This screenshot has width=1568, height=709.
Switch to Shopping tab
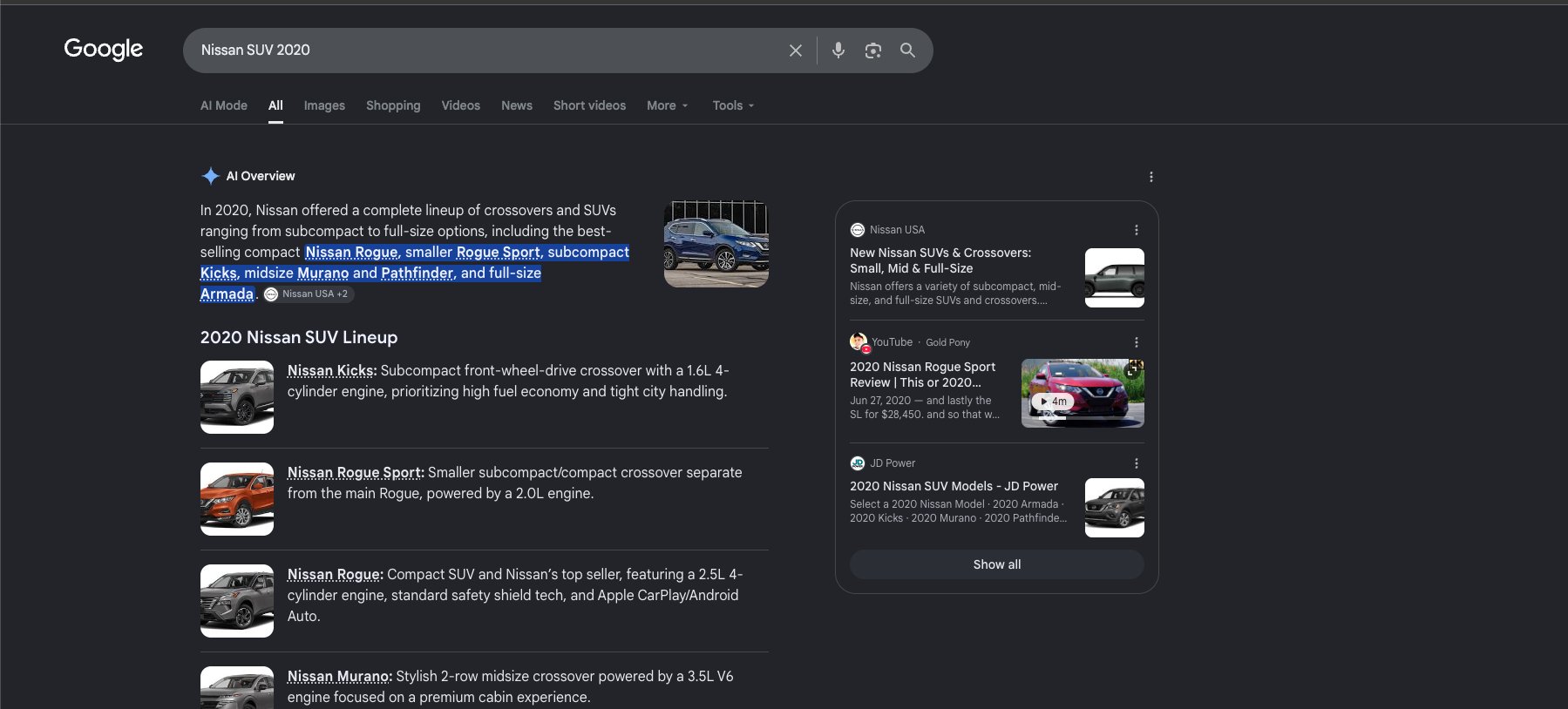click(393, 105)
